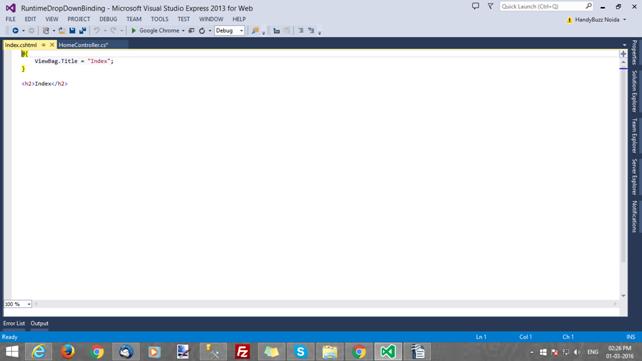Open the DEBUG menu
Screen dimensions: 642x361
coord(108,19)
